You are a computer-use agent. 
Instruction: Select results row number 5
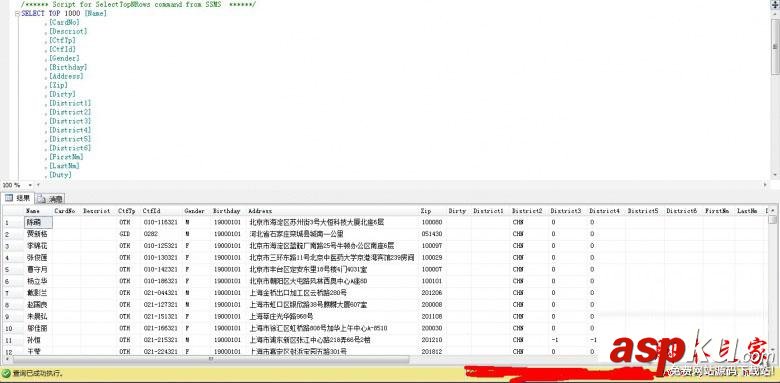(x=13, y=269)
